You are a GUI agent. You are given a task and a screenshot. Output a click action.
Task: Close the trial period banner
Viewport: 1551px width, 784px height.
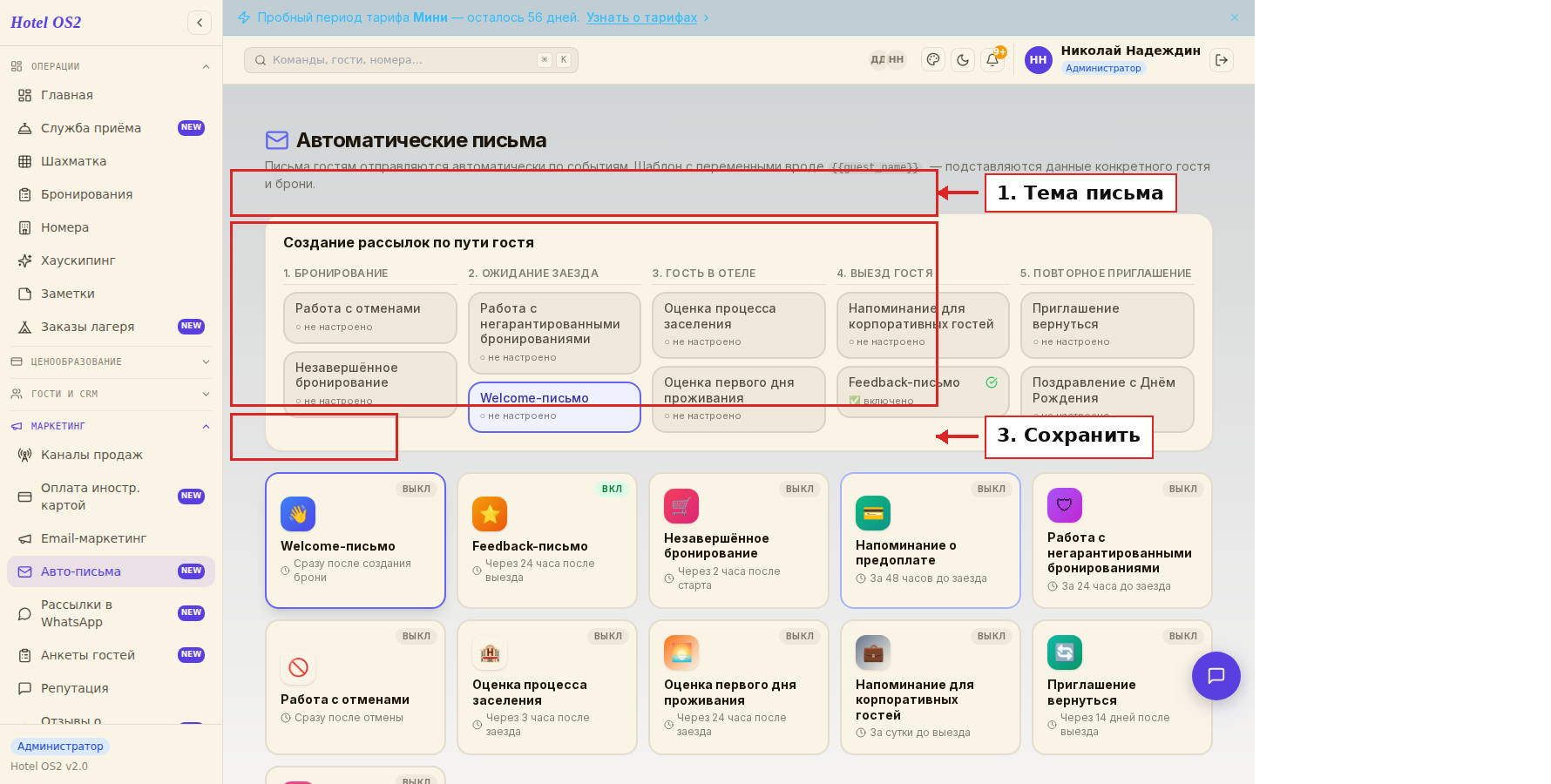click(1235, 17)
